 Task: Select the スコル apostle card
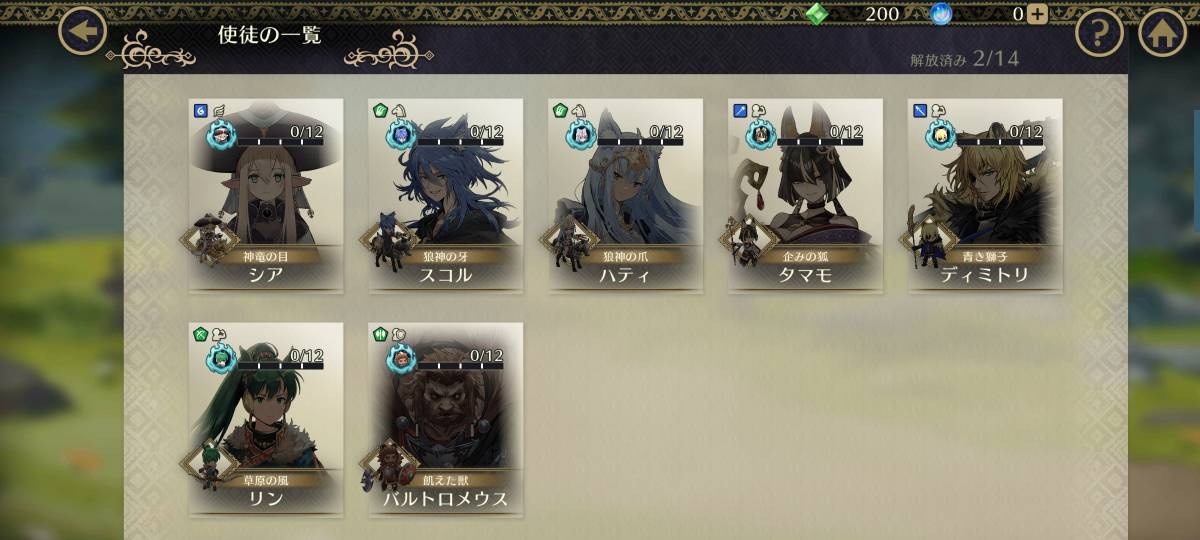(x=446, y=195)
